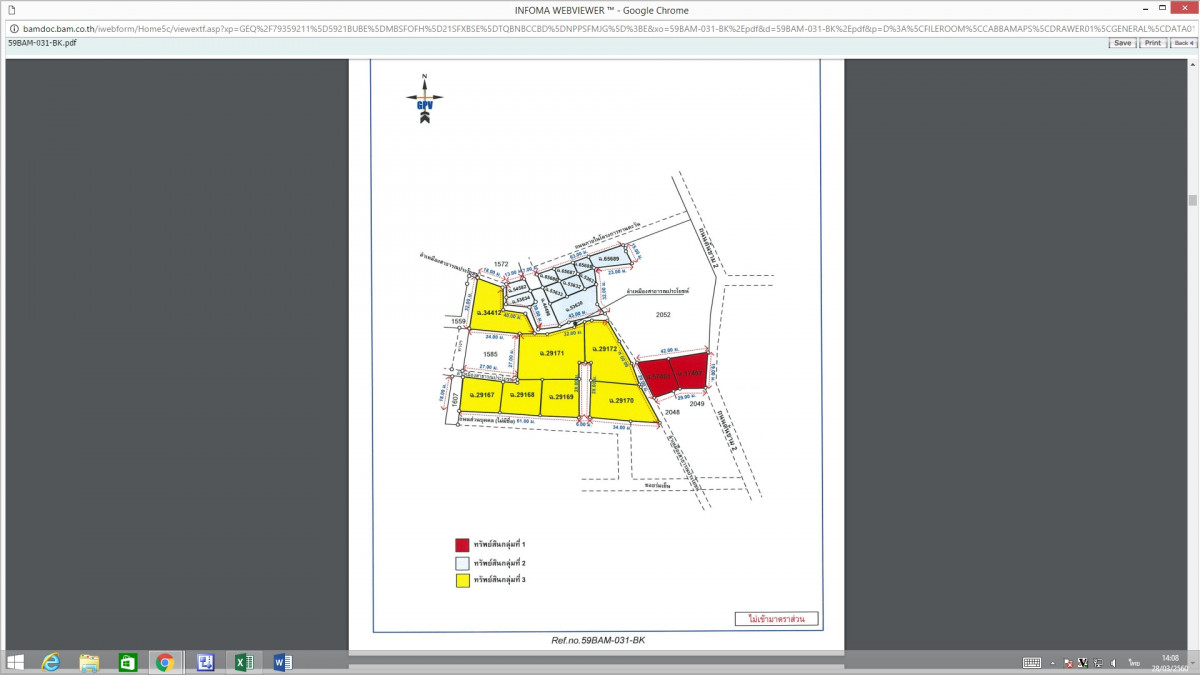Open the site information icon in address bar
1200x675 pixels.
[13, 29]
